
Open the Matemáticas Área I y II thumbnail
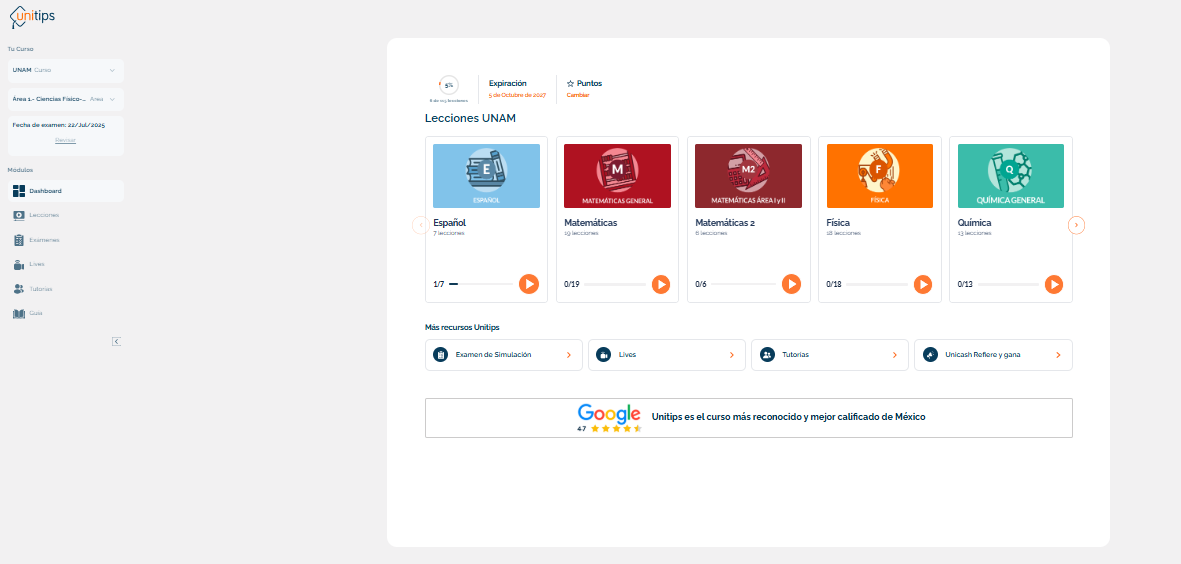pyautogui.click(x=749, y=175)
